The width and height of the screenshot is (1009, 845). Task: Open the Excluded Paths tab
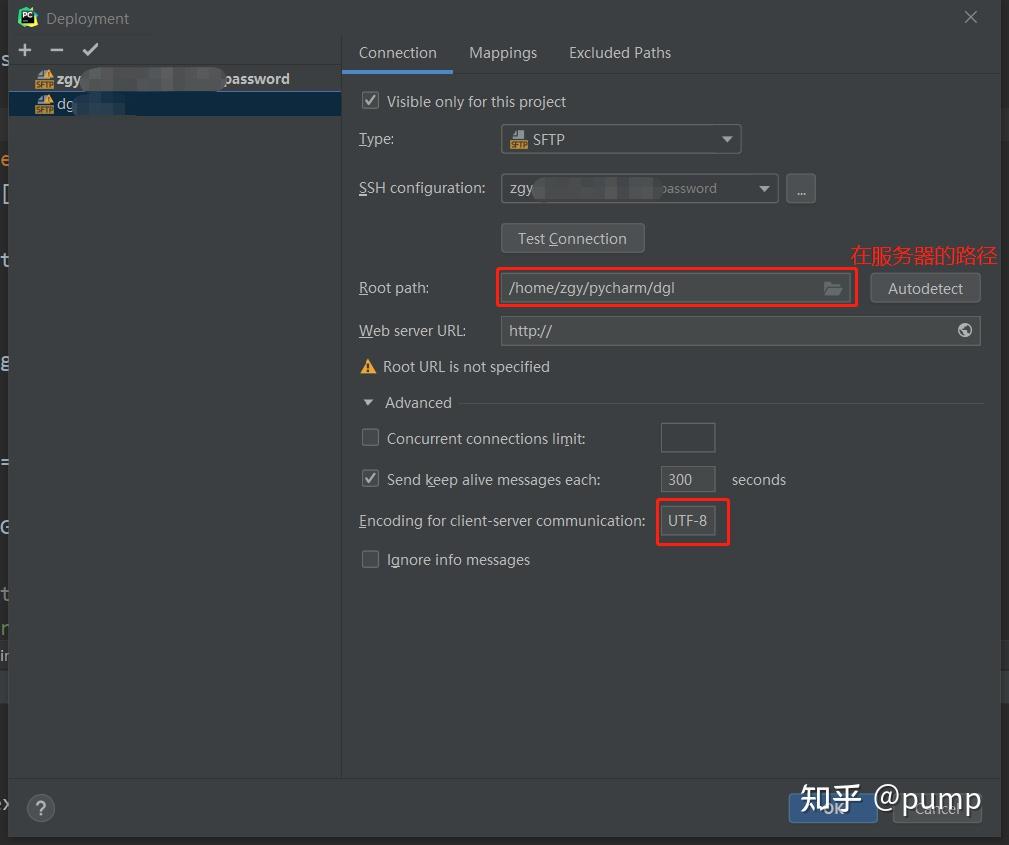(619, 52)
